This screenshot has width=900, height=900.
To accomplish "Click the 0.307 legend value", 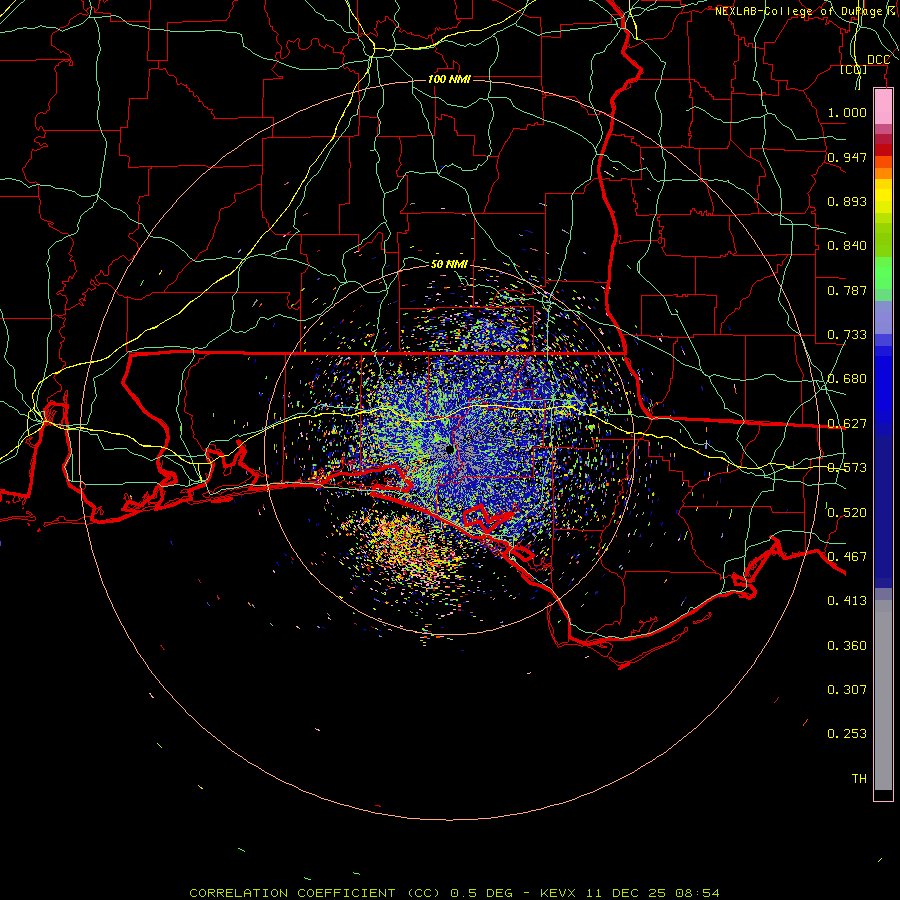I will (x=847, y=690).
